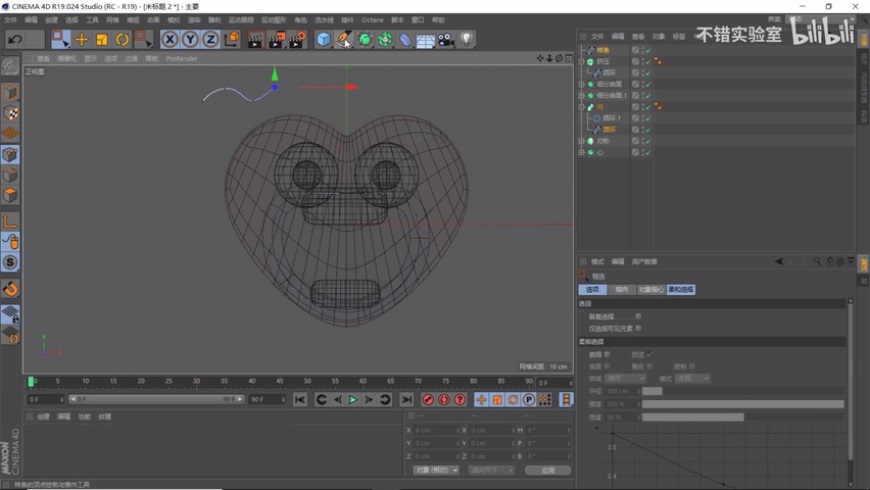Toggle enable checkmark for 样条 object

pyautogui.click(x=648, y=50)
